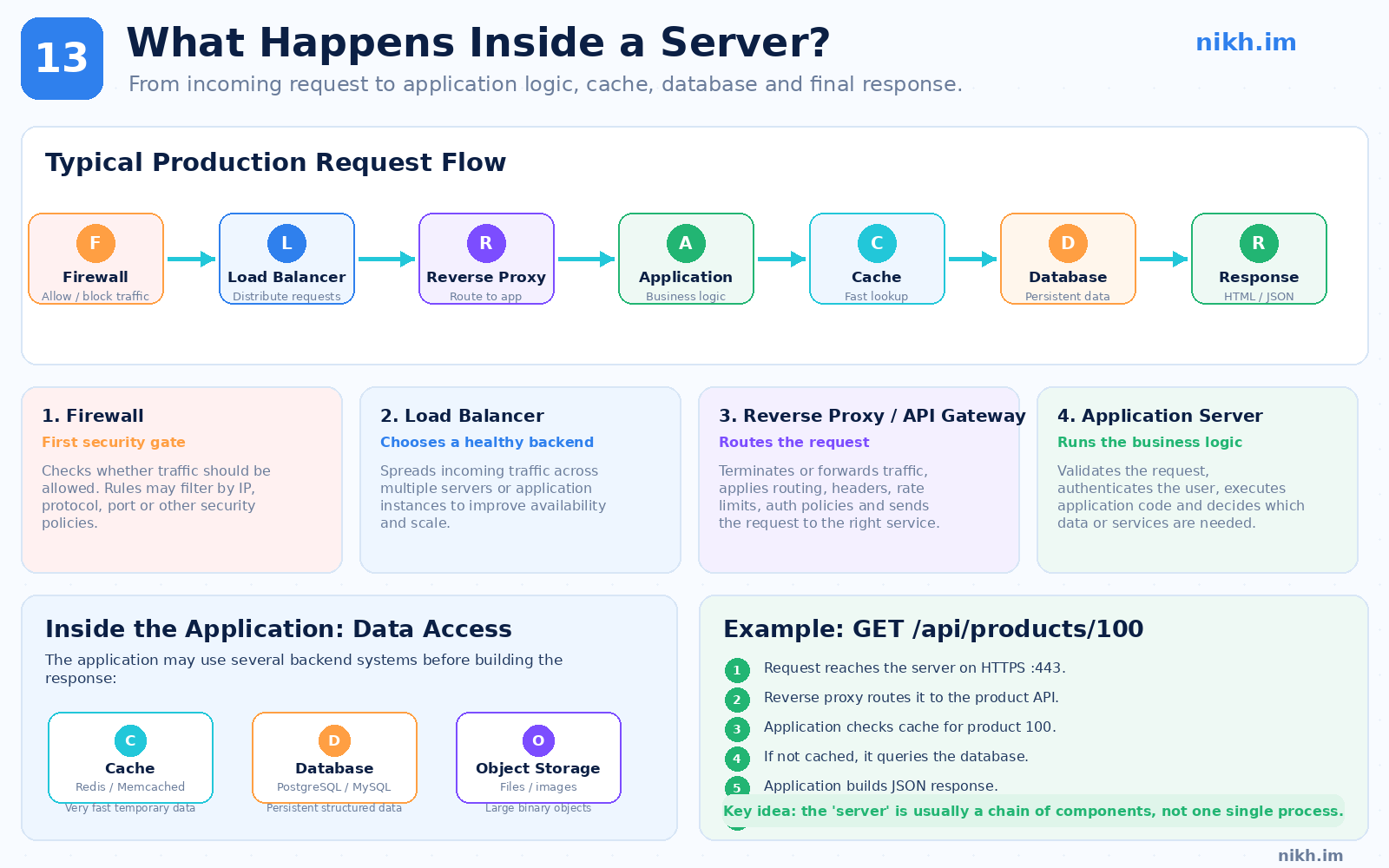The height and width of the screenshot is (868, 1389).
Task: Click 'Persistent structured data' caption
Action: 334,807
